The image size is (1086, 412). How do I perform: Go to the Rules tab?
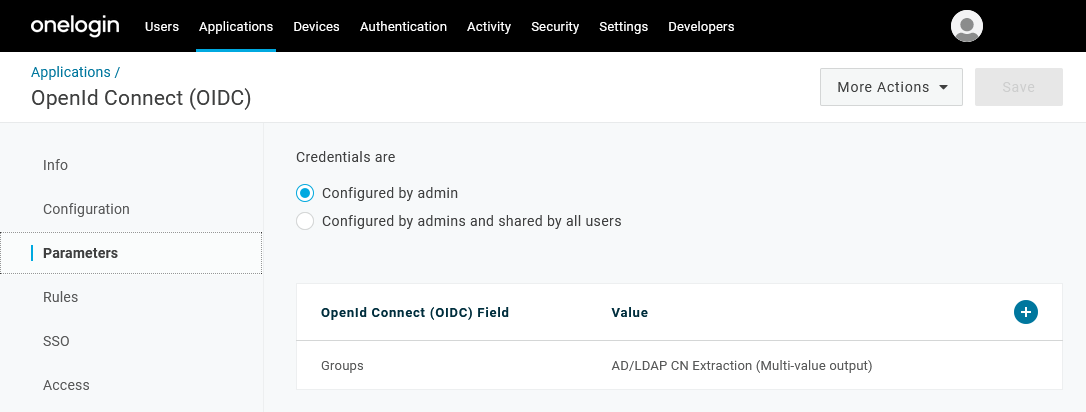60,297
